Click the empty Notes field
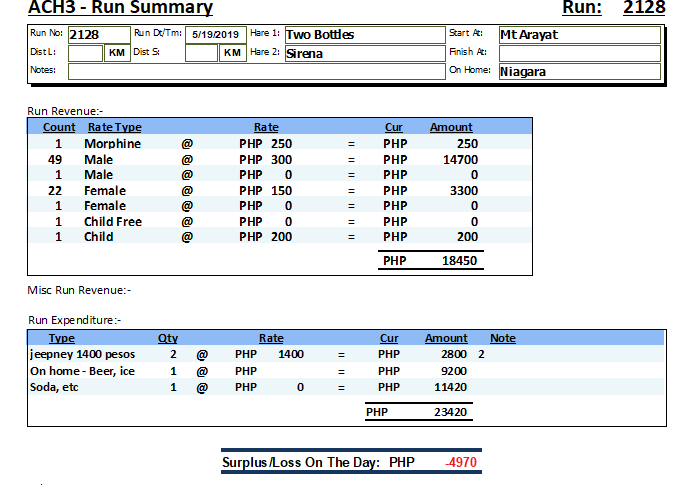The height and width of the screenshot is (485, 700). tap(255, 72)
